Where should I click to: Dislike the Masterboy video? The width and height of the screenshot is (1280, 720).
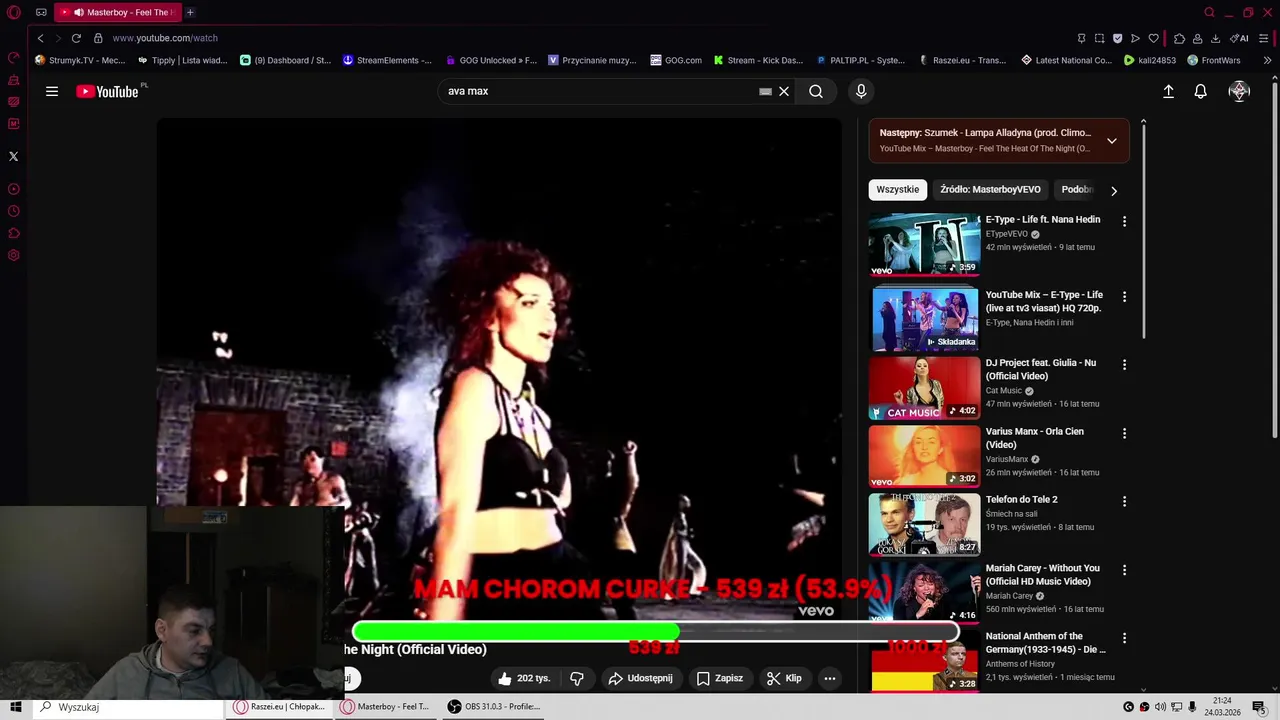pos(577,678)
